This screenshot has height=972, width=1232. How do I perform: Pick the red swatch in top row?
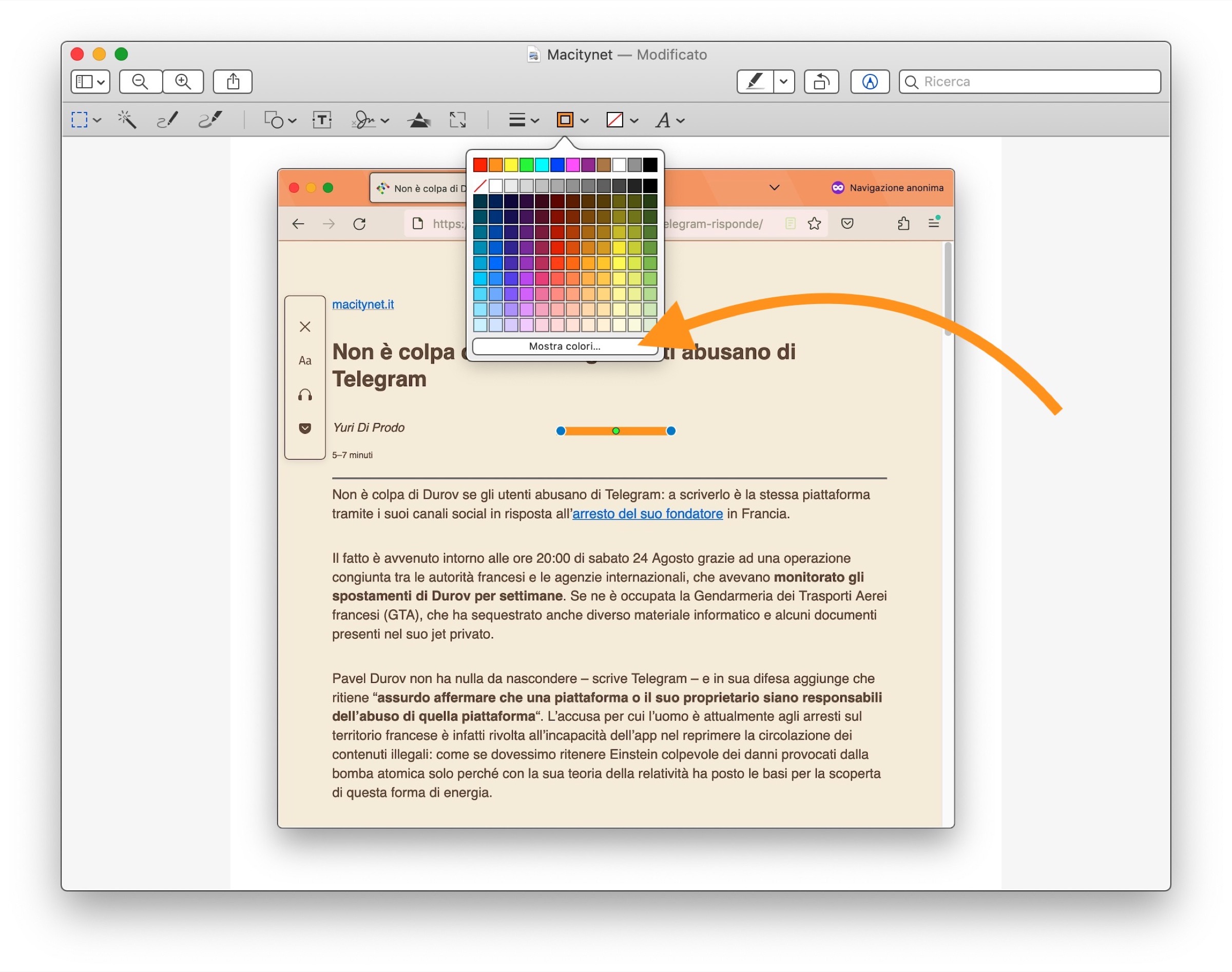(x=480, y=165)
